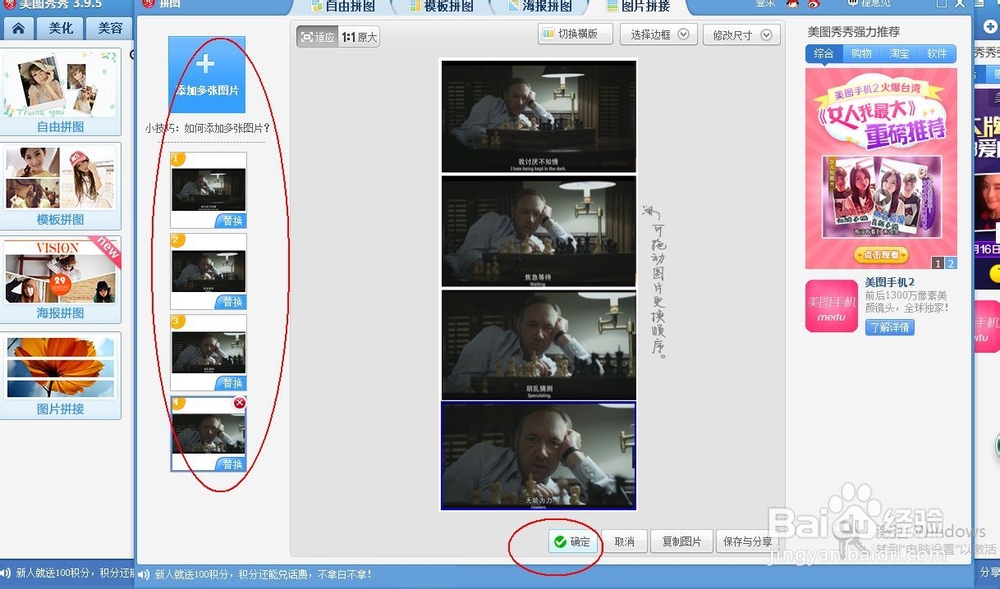
Task: Click the selected fourth frame 无能为力
Action: 538,456
